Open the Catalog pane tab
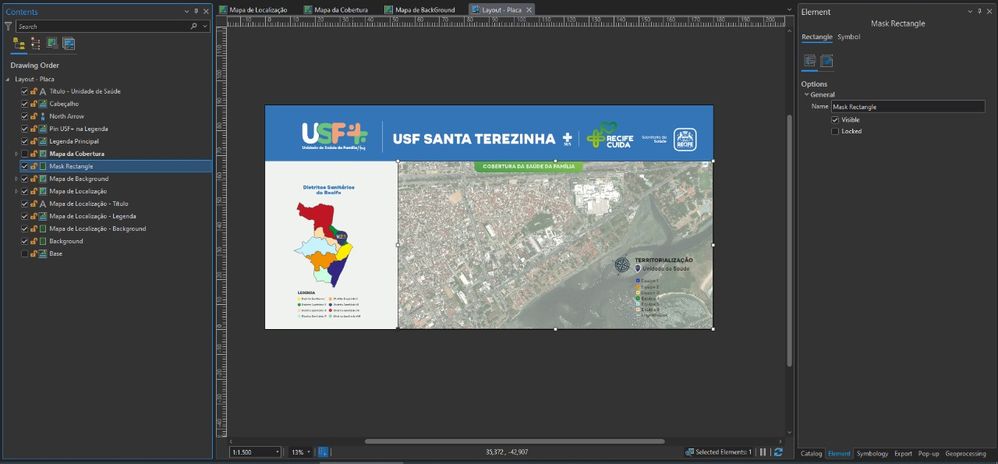The image size is (998, 464). coord(811,453)
